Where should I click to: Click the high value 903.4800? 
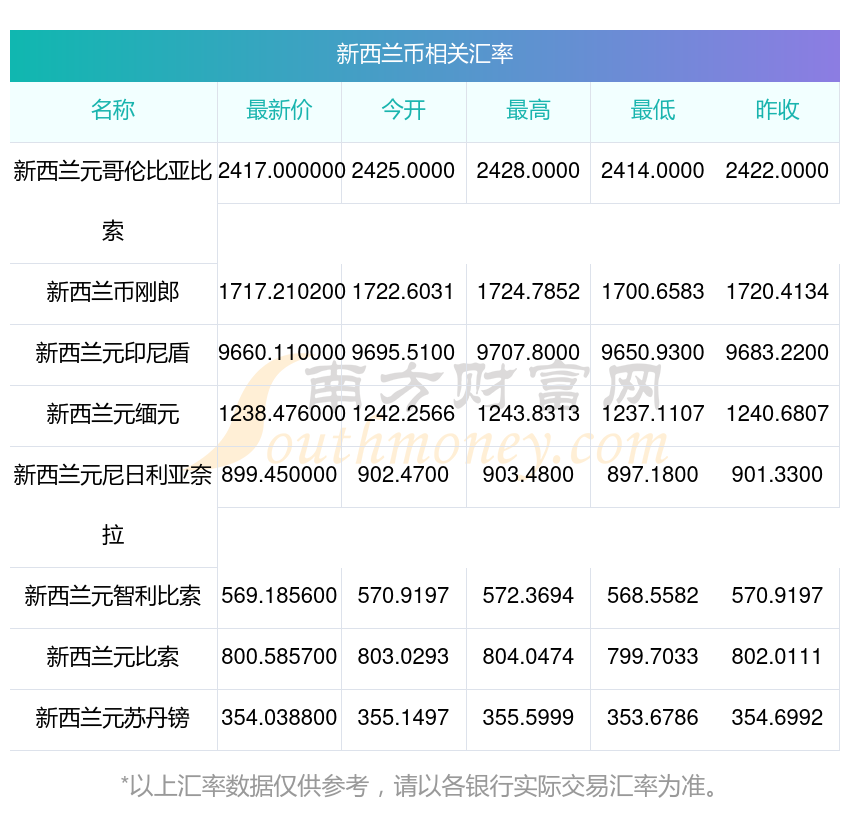coord(528,474)
